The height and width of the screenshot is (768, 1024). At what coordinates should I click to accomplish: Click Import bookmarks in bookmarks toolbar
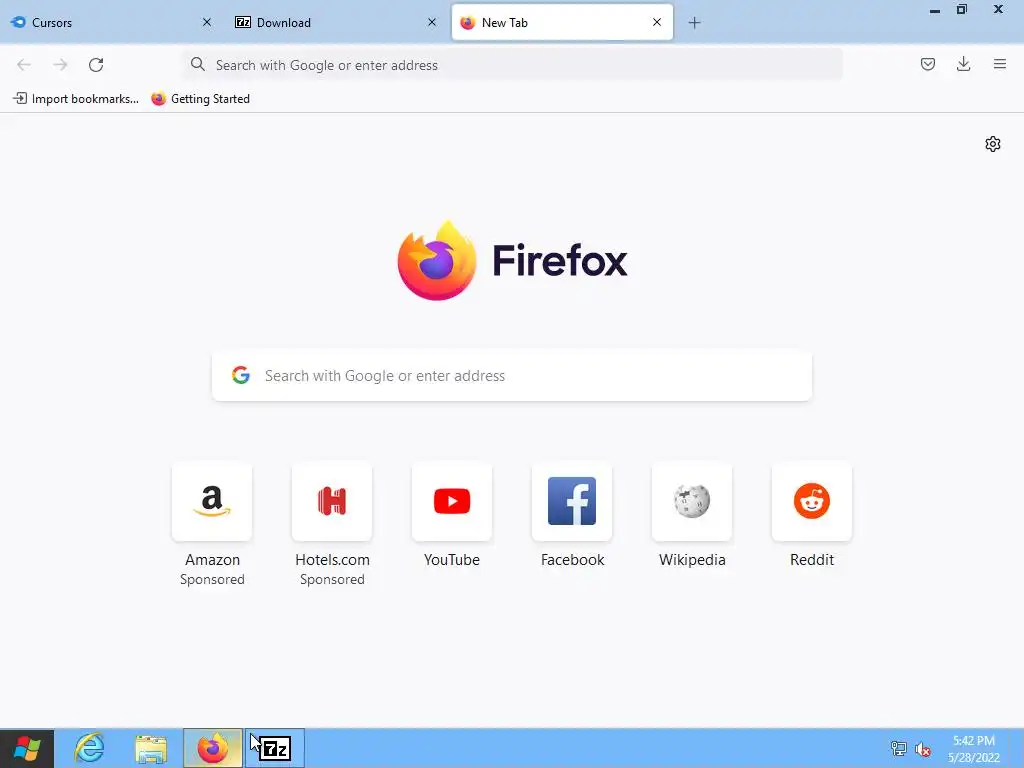click(x=76, y=99)
